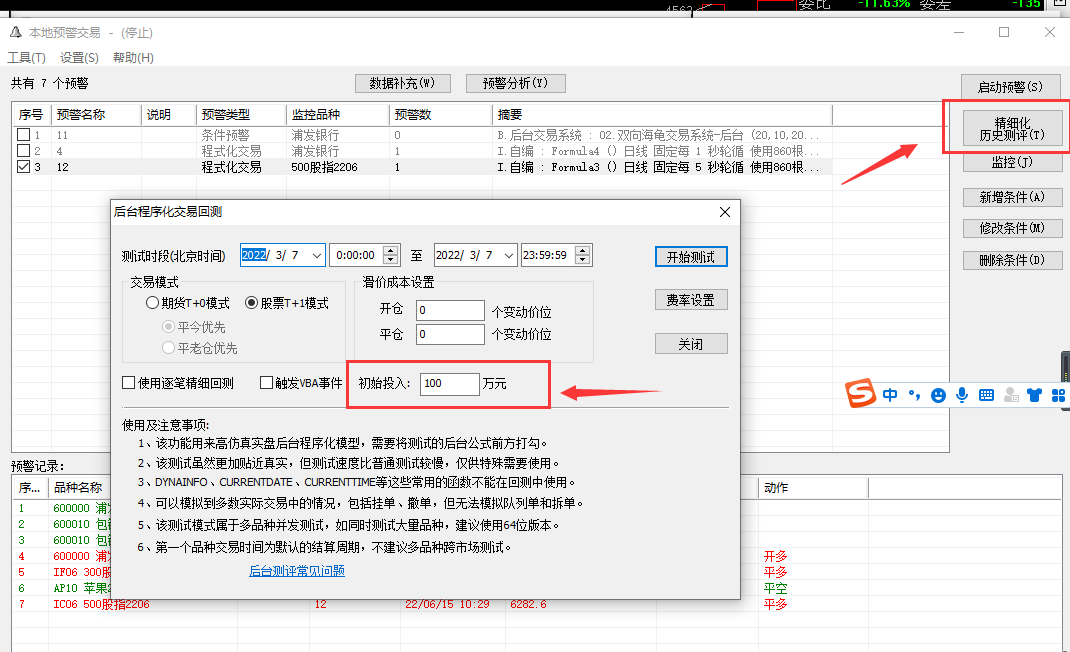Click the user account icon on Sogou bar

[1011, 395]
